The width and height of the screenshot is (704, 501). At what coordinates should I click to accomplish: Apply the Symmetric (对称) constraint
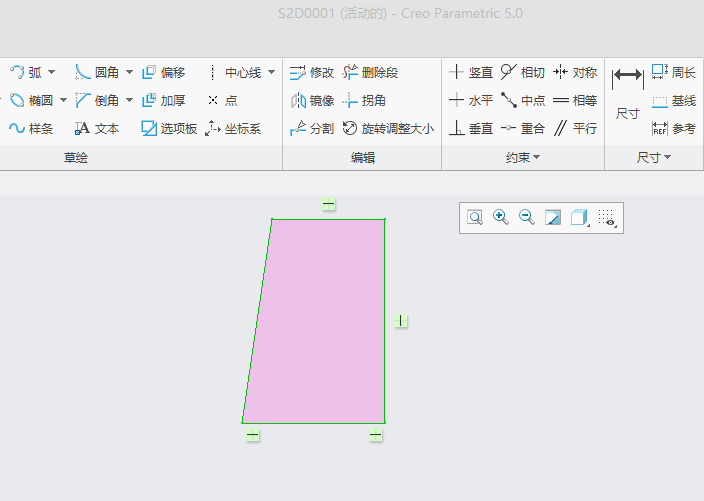(x=575, y=72)
